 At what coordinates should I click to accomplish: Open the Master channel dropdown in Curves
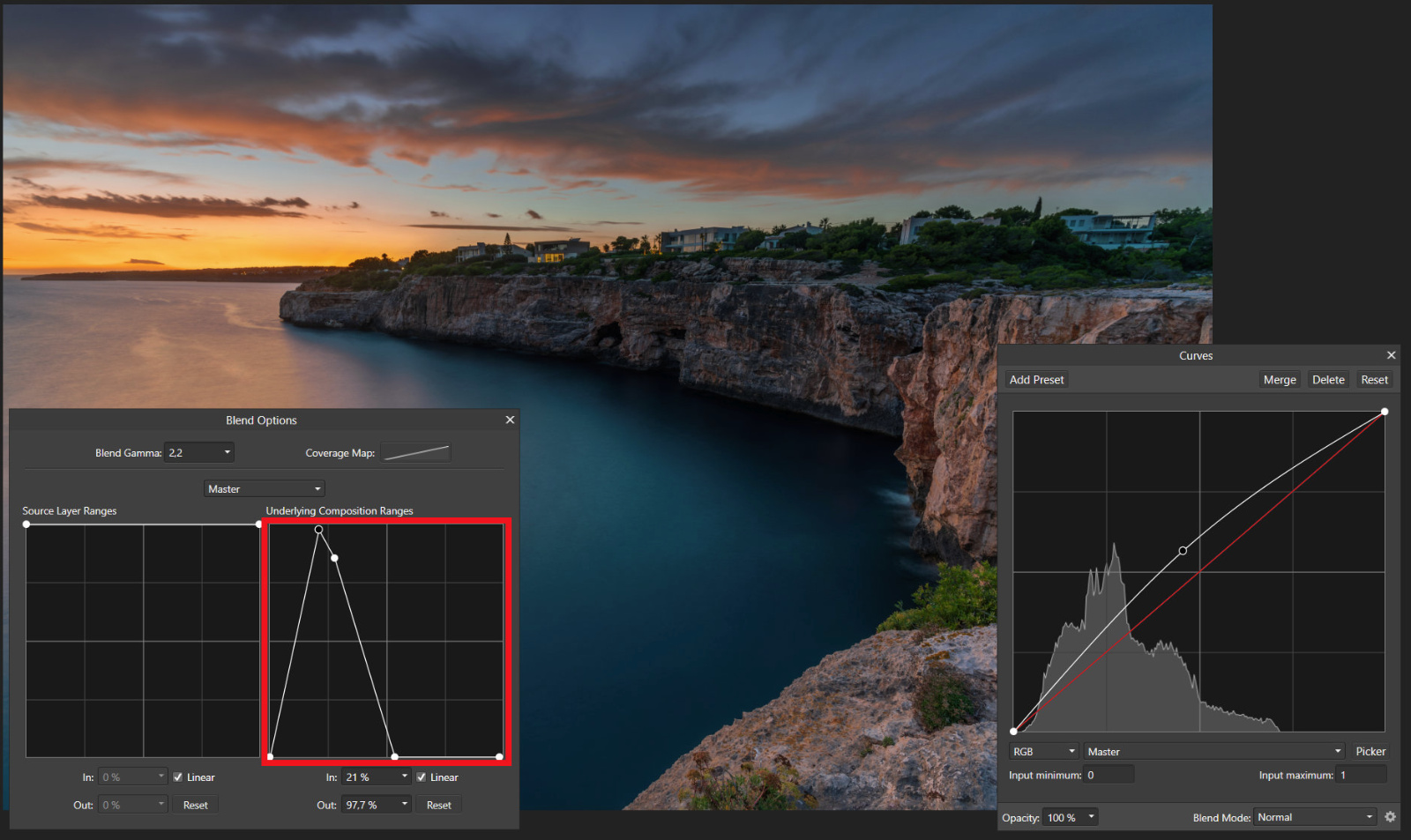(1214, 751)
